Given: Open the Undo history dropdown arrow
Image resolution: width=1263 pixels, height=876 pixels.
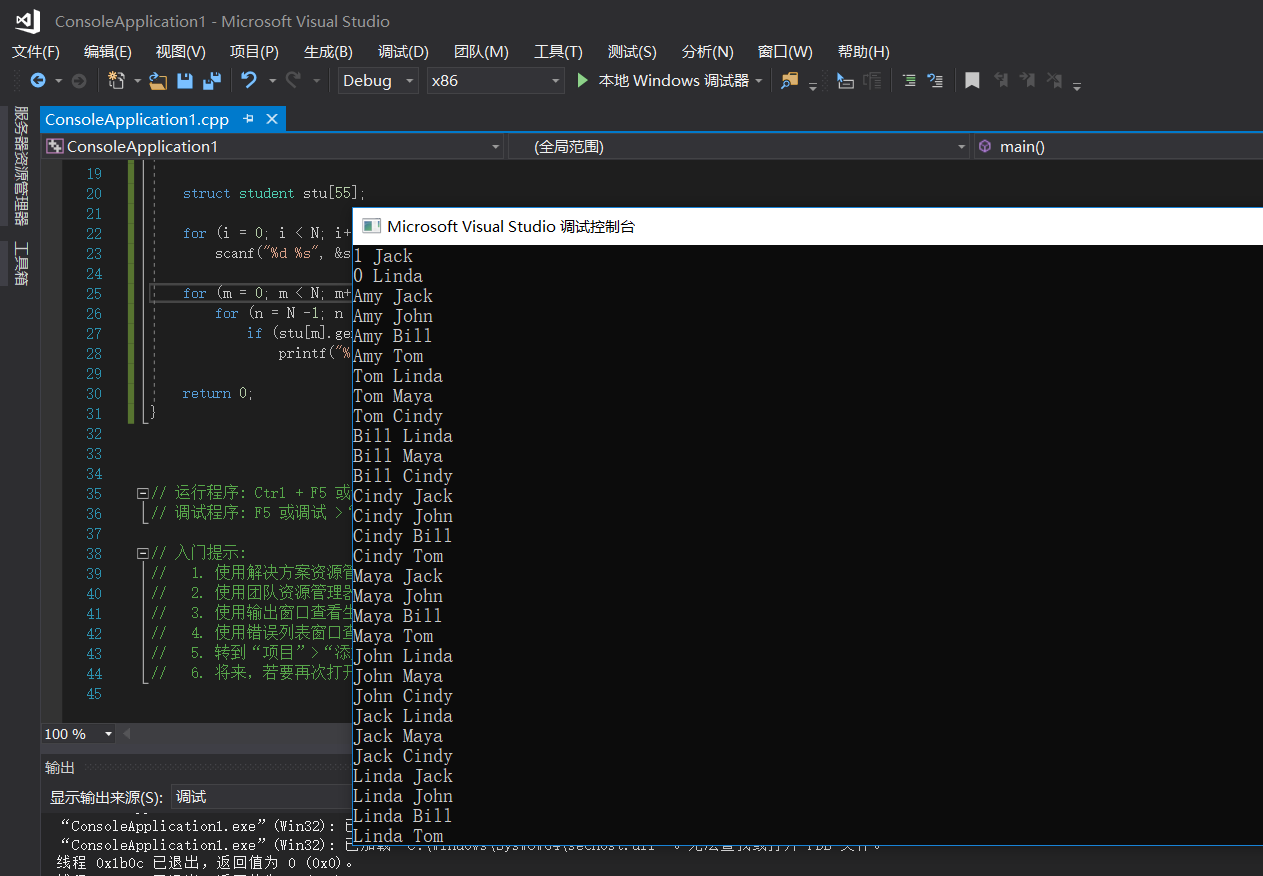Looking at the screenshot, I should [x=271, y=81].
